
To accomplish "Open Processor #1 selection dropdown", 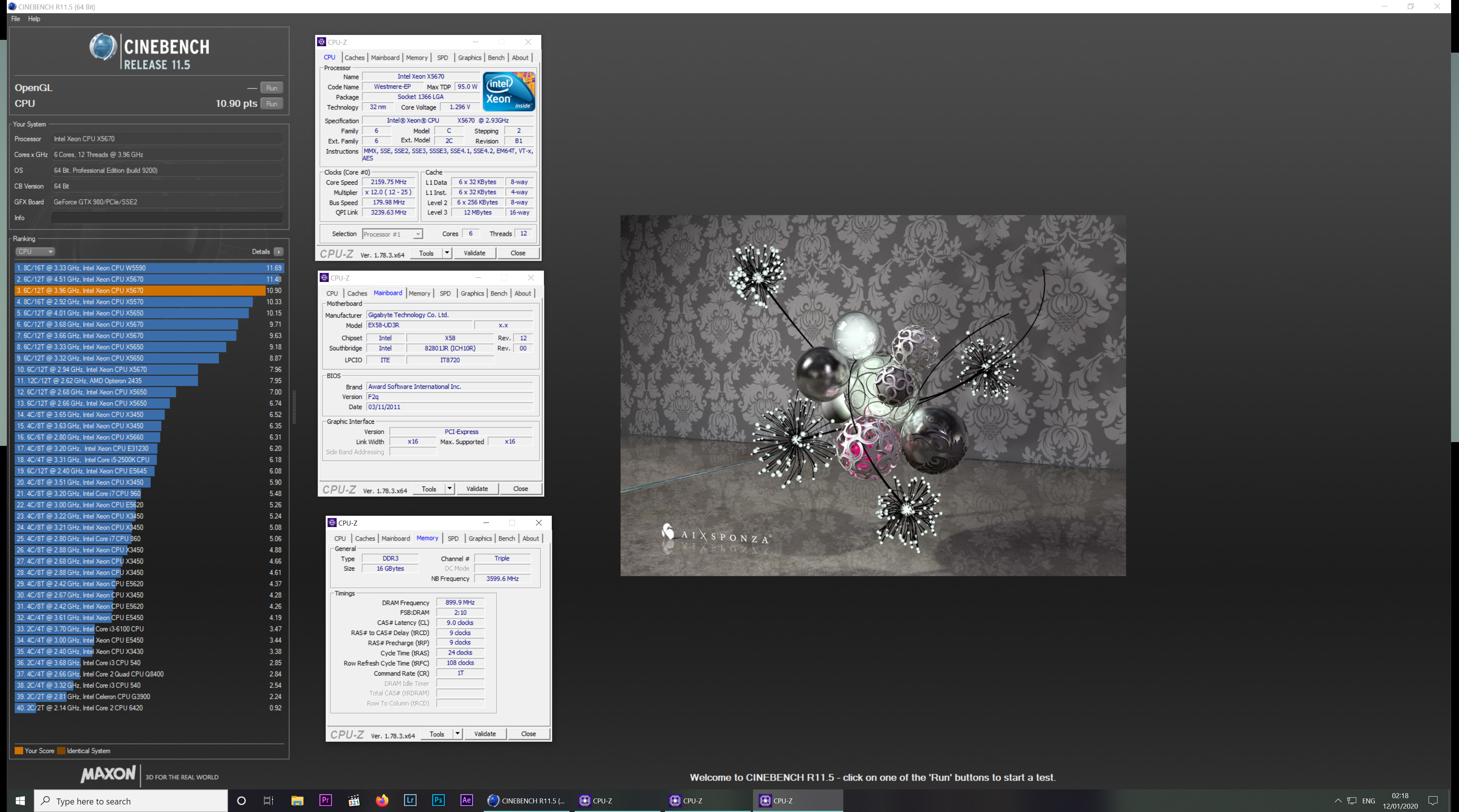I will pyautogui.click(x=392, y=234).
